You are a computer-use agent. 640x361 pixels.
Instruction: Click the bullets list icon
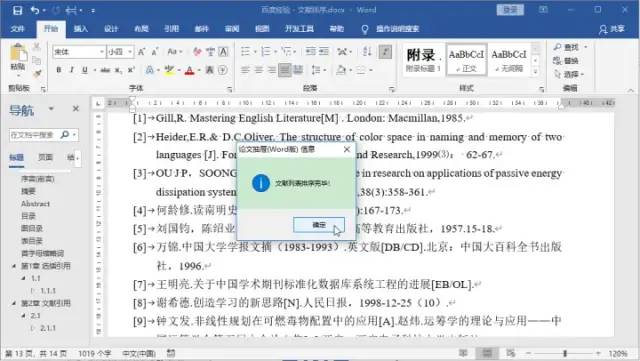[245, 51]
